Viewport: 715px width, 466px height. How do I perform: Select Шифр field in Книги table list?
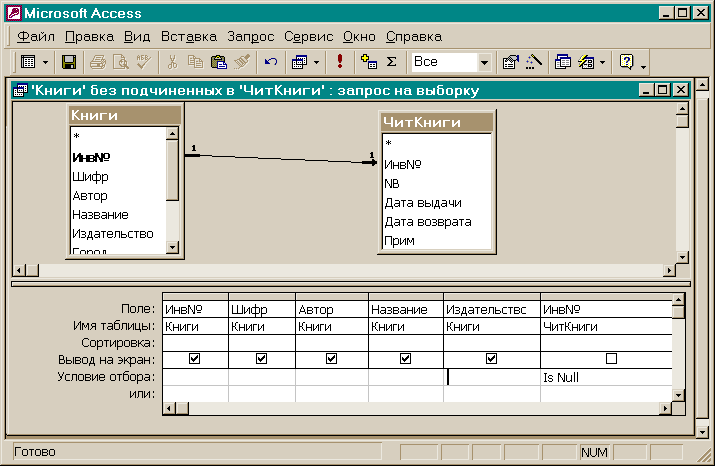90,176
